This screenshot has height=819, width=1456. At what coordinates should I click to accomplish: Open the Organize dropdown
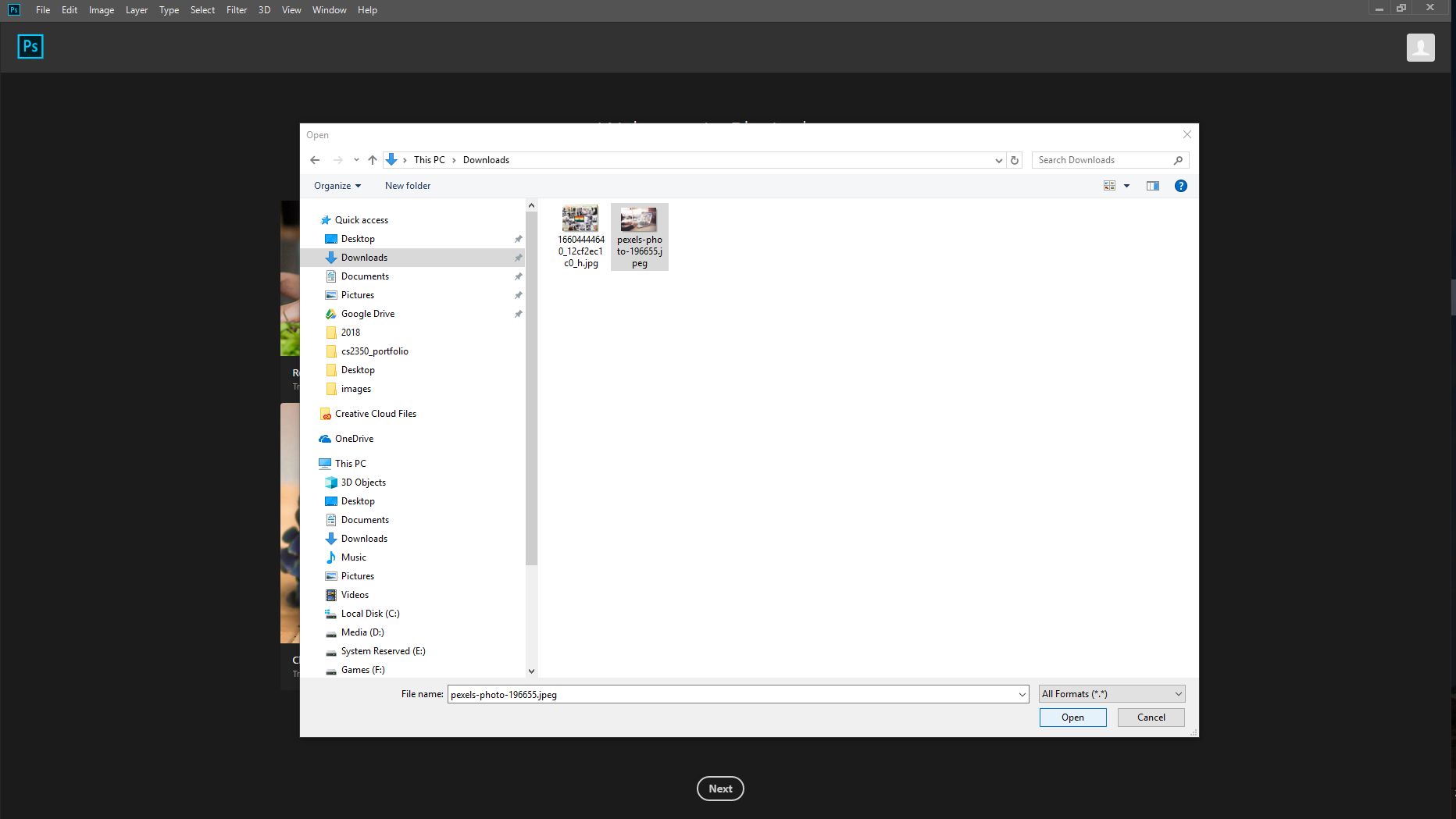click(x=336, y=185)
